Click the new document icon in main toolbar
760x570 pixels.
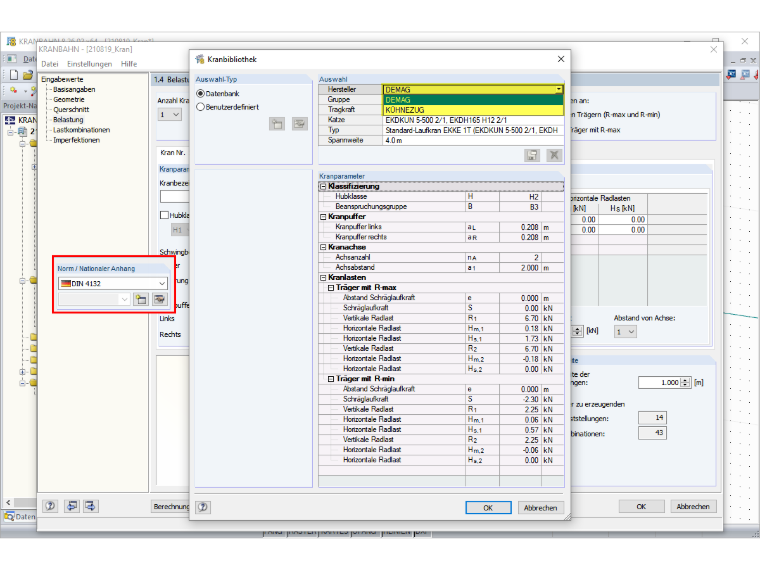pyautogui.click(x=14, y=75)
